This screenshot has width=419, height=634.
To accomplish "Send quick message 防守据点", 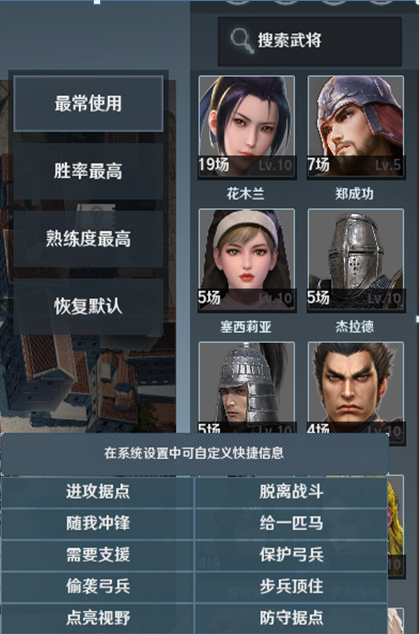I will [x=291, y=618].
